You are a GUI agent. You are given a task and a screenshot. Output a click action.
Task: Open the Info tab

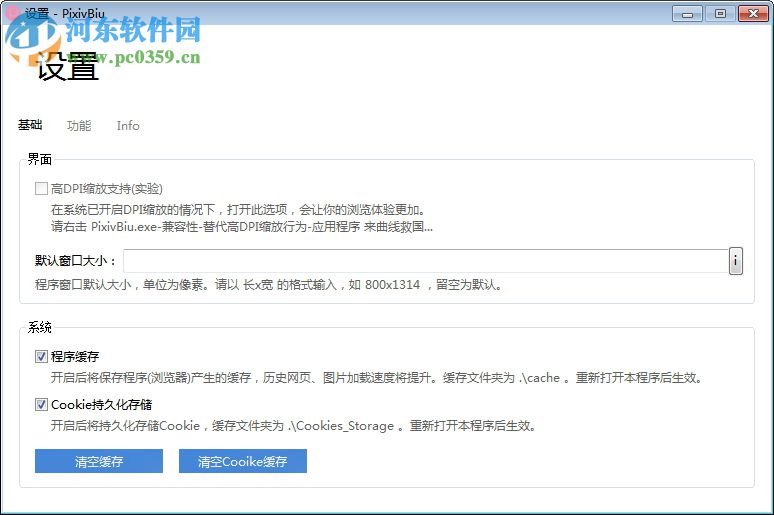[128, 125]
